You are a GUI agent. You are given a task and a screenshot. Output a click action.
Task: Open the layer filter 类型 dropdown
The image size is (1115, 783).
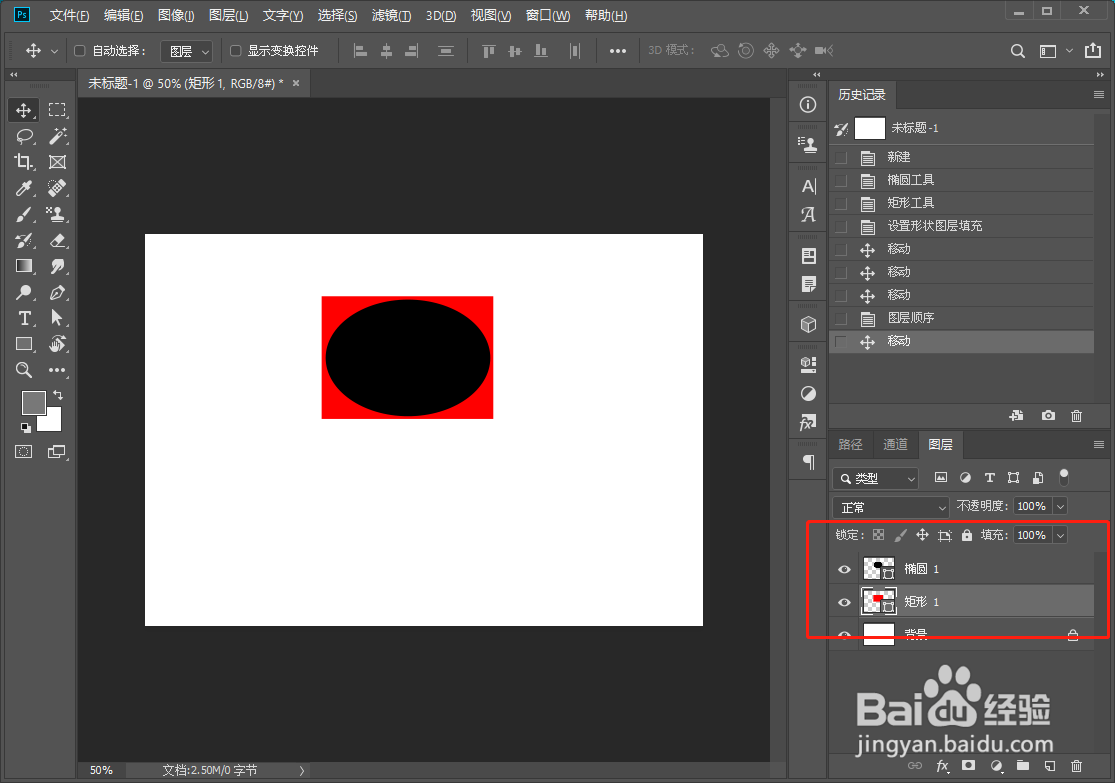(x=876, y=479)
